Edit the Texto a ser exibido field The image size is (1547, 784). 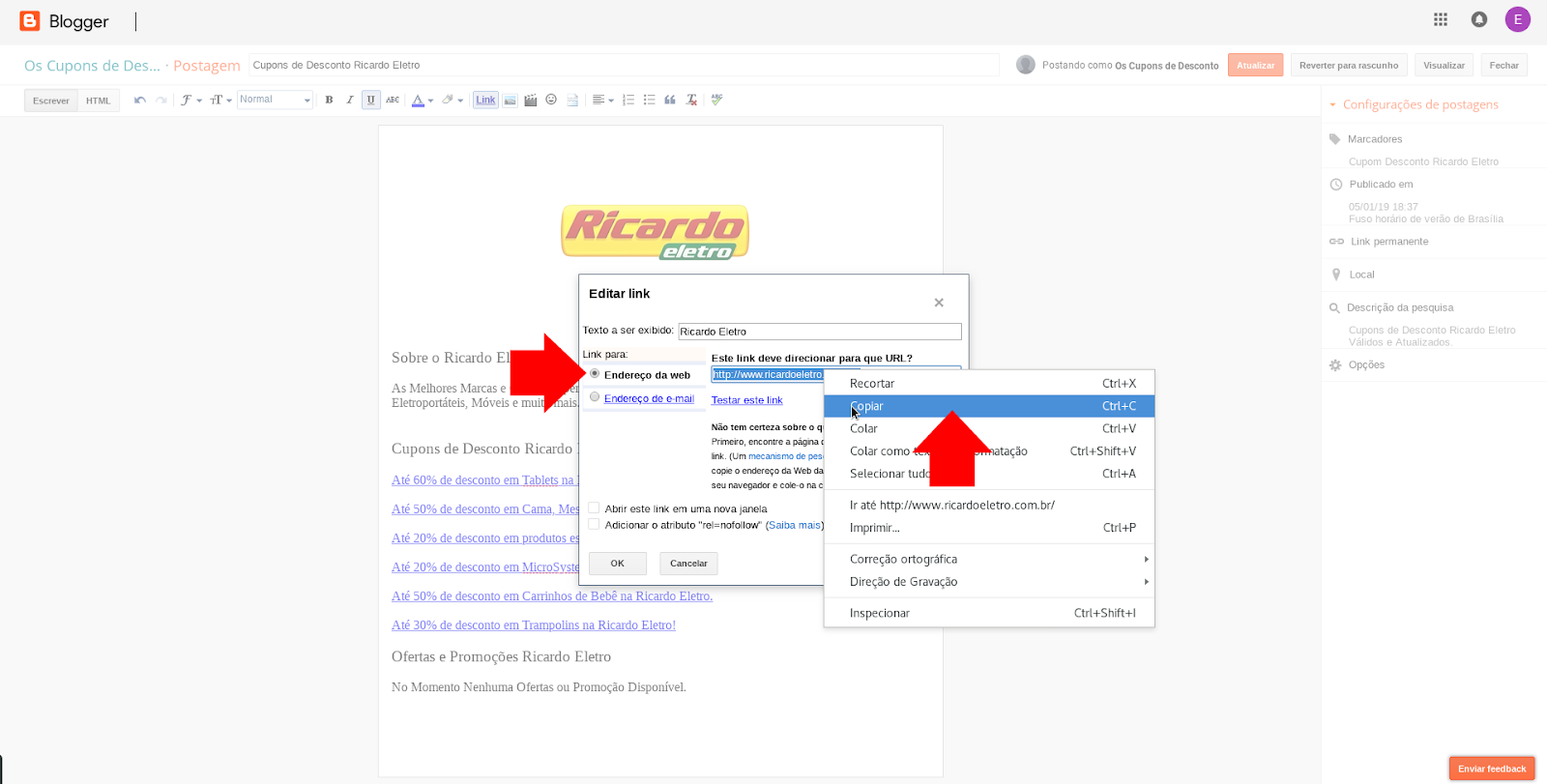[820, 332]
